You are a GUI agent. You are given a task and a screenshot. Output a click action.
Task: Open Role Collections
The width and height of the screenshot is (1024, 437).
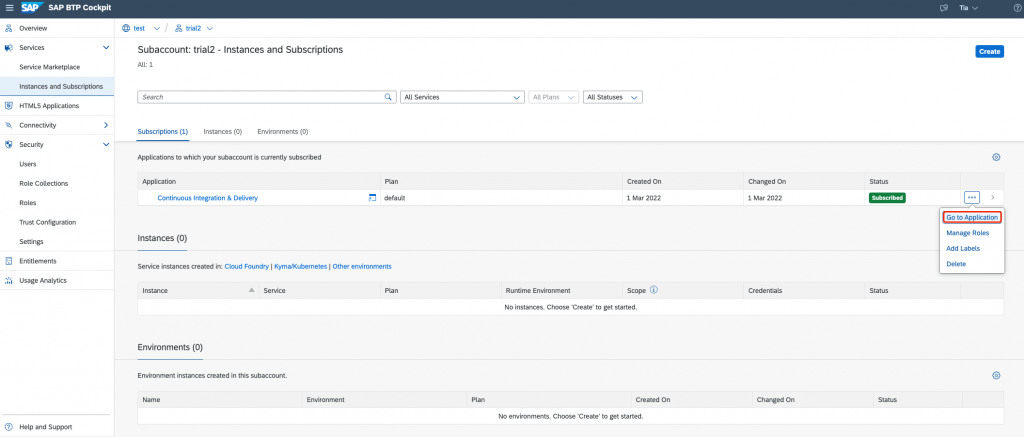[43, 184]
